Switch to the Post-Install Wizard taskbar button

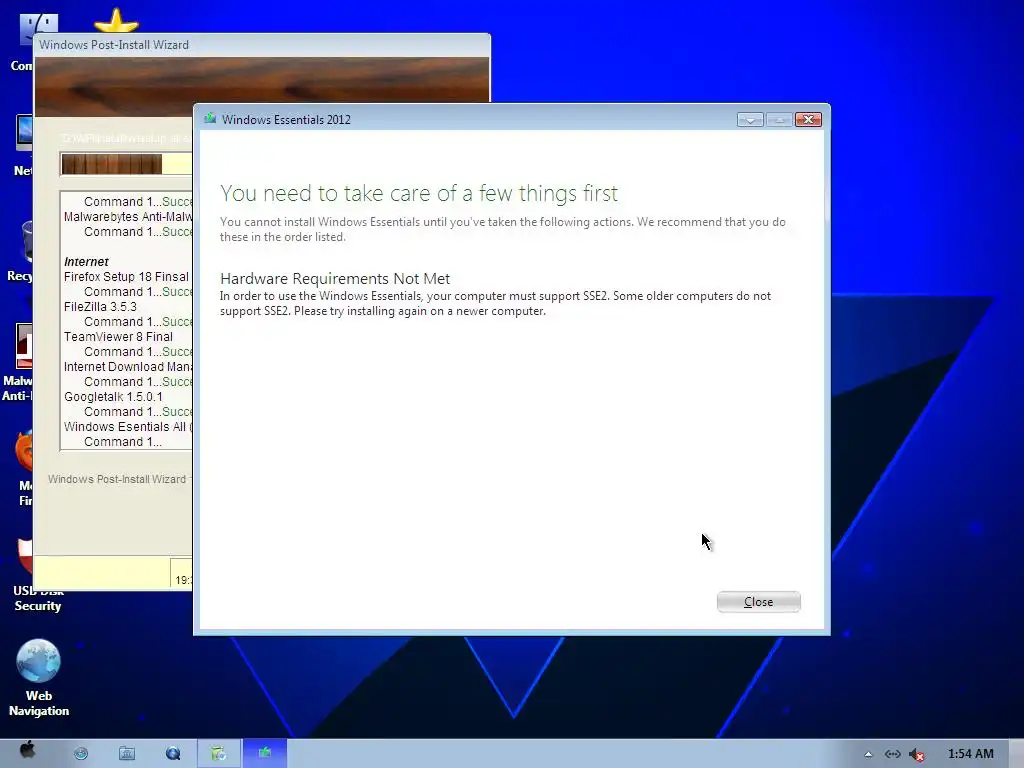(219, 754)
